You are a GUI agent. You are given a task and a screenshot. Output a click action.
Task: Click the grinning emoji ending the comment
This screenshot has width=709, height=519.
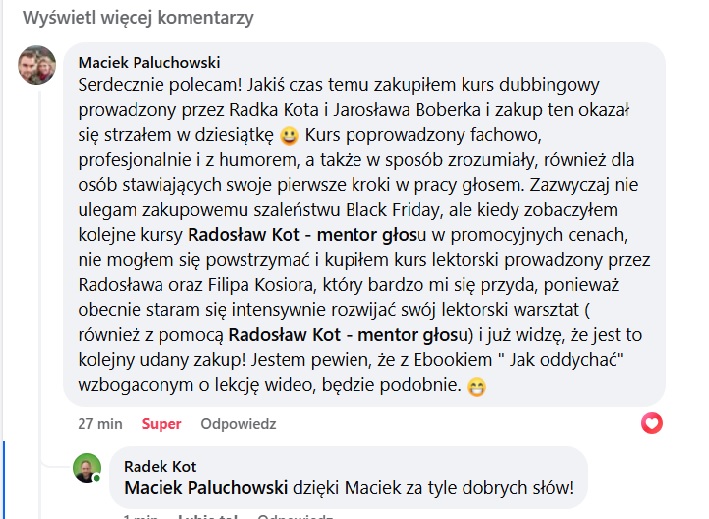click(x=478, y=385)
